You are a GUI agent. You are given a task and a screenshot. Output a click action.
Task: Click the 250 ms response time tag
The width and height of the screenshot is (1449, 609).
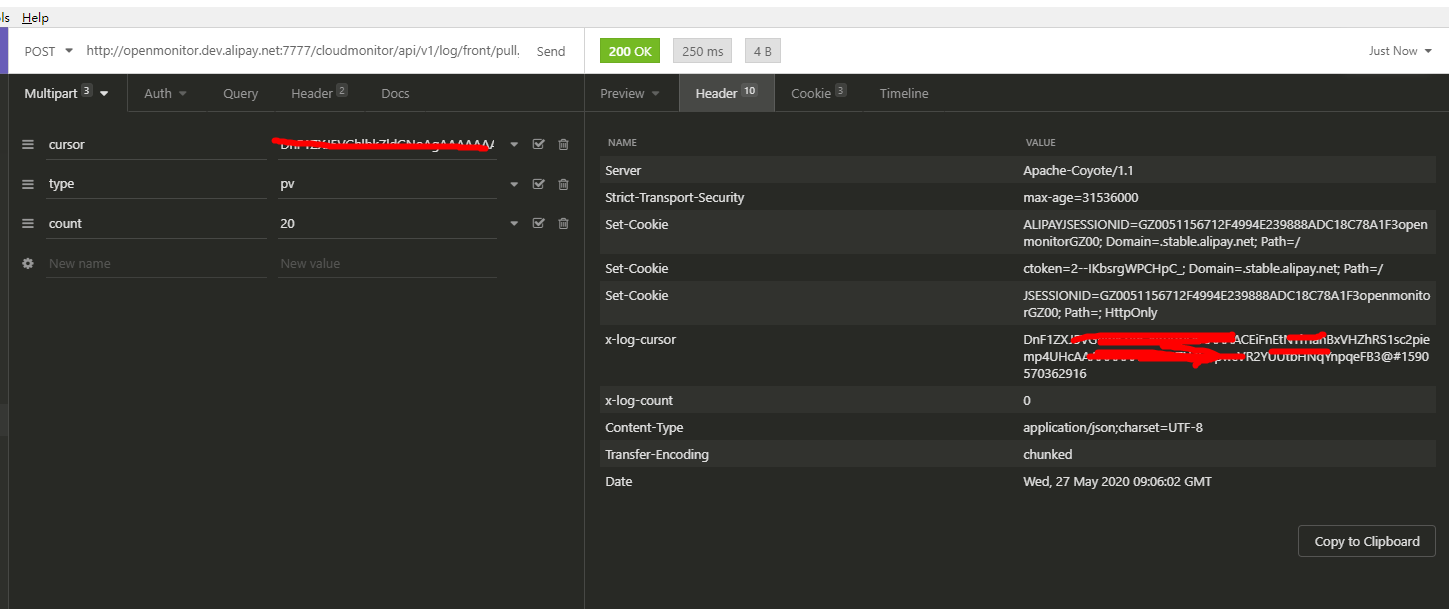(703, 51)
